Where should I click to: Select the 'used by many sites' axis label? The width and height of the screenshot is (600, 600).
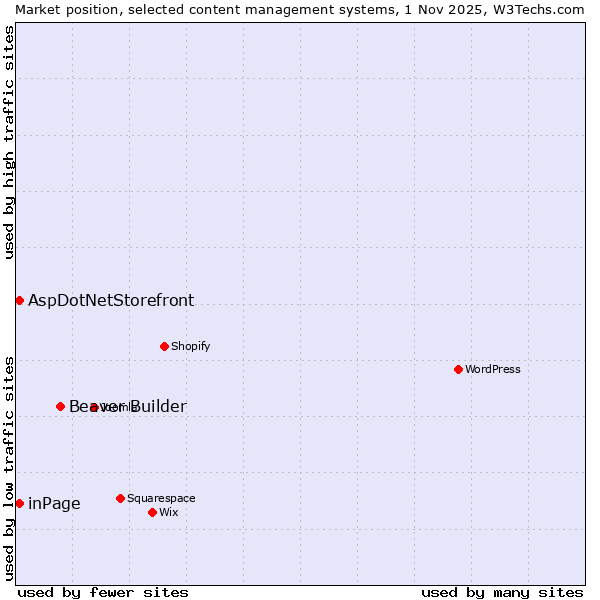point(502,592)
